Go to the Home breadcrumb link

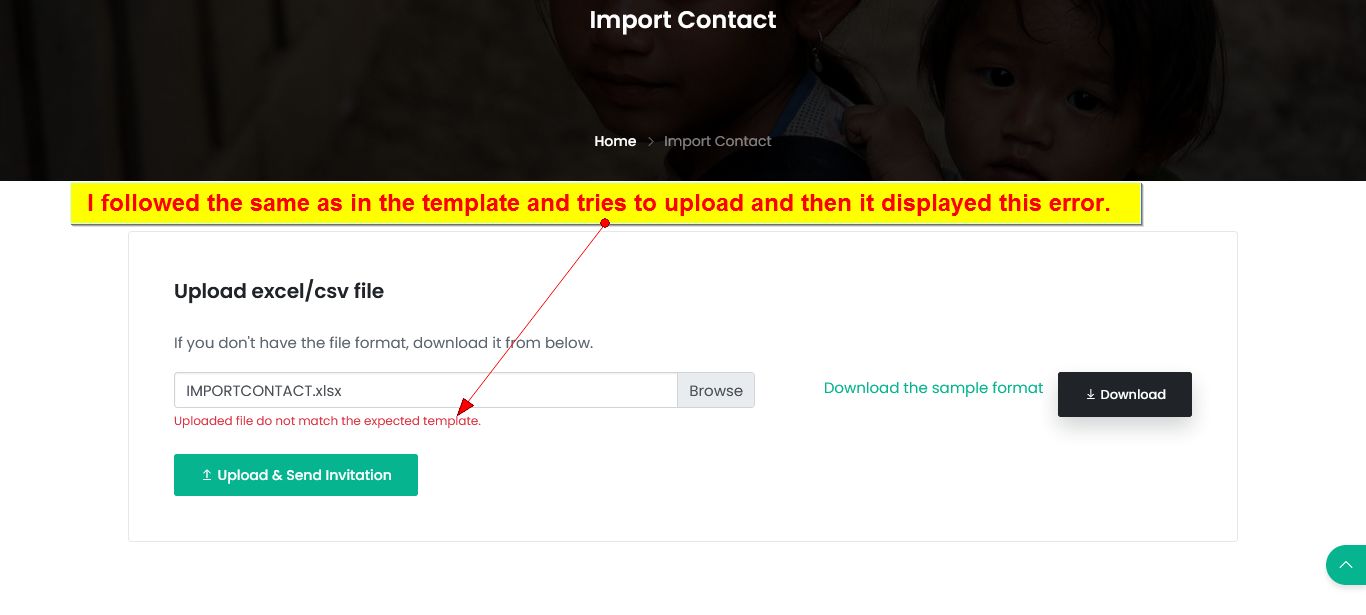(x=615, y=141)
